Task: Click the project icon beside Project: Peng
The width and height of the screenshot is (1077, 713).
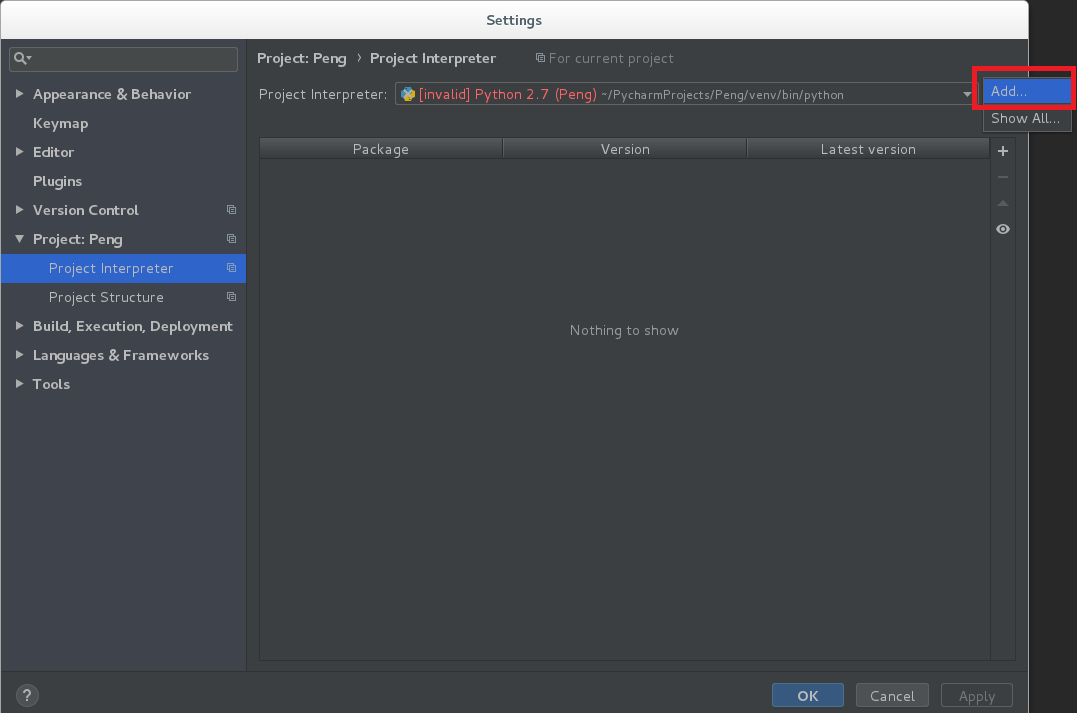Action: tap(231, 238)
